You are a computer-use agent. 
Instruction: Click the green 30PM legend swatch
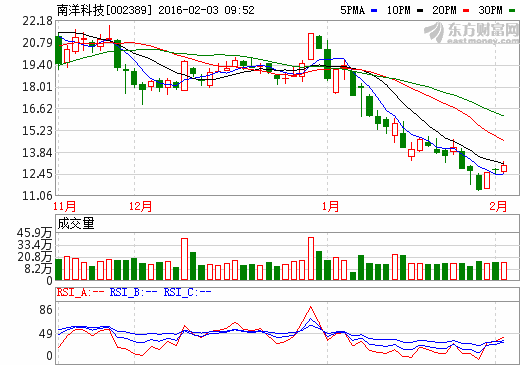click(x=512, y=11)
